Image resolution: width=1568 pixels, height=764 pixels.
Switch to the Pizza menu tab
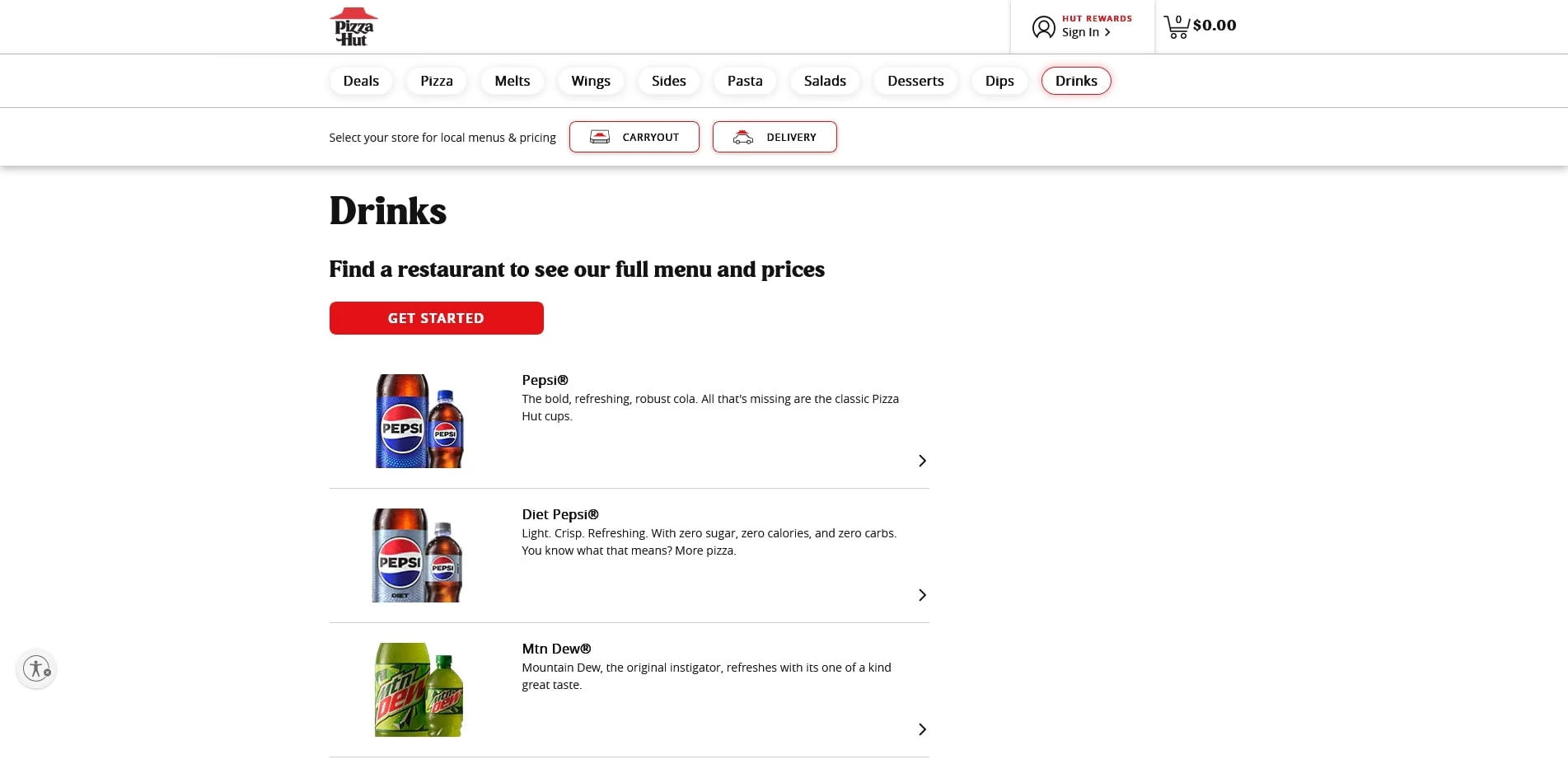tap(436, 80)
